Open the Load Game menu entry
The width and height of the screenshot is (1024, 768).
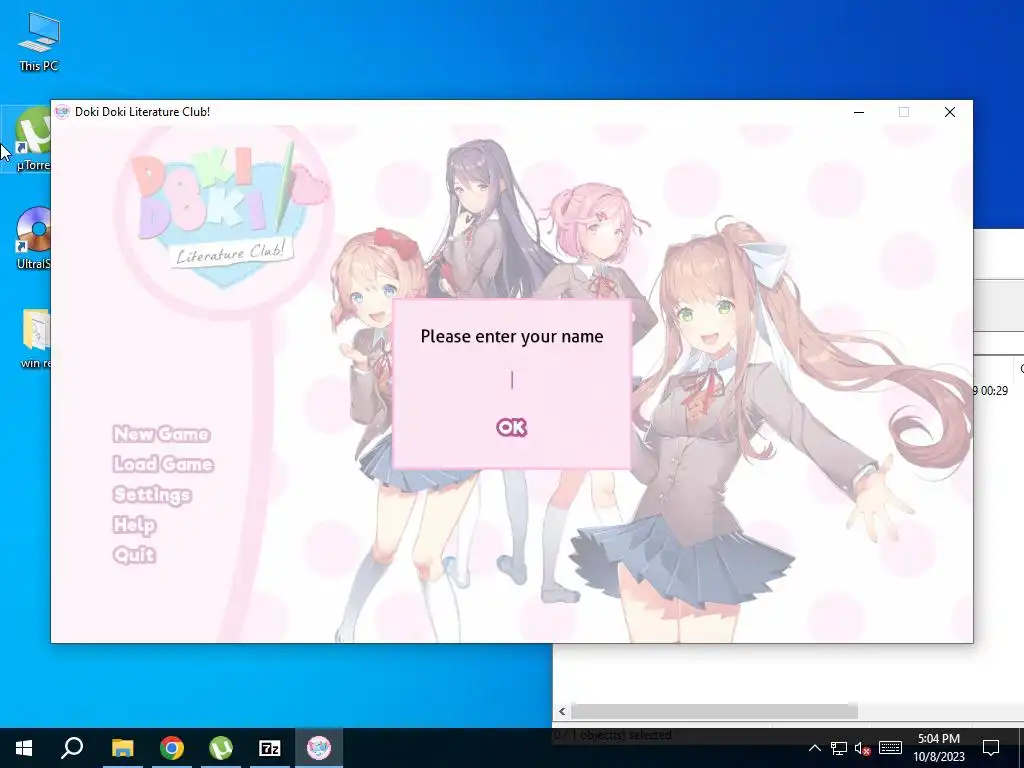pos(163,464)
